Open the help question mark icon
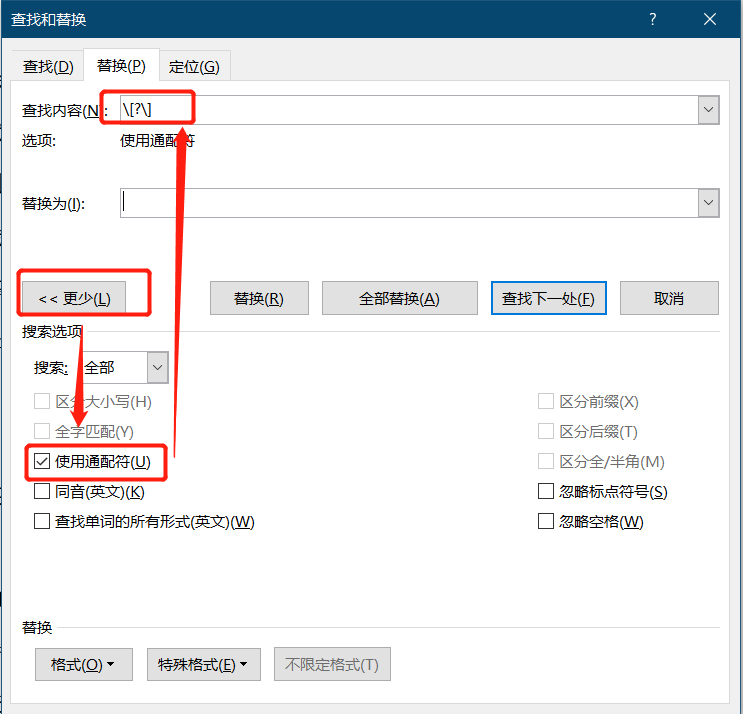Viewport: 743px width, 714px height. (x=653, y=19)
